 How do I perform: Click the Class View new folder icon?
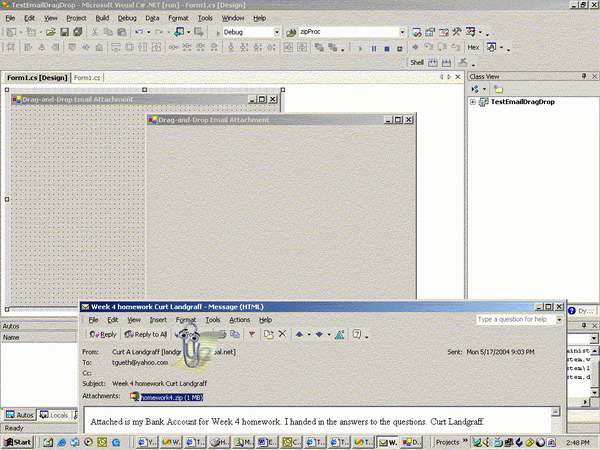(x=498, y=89)
